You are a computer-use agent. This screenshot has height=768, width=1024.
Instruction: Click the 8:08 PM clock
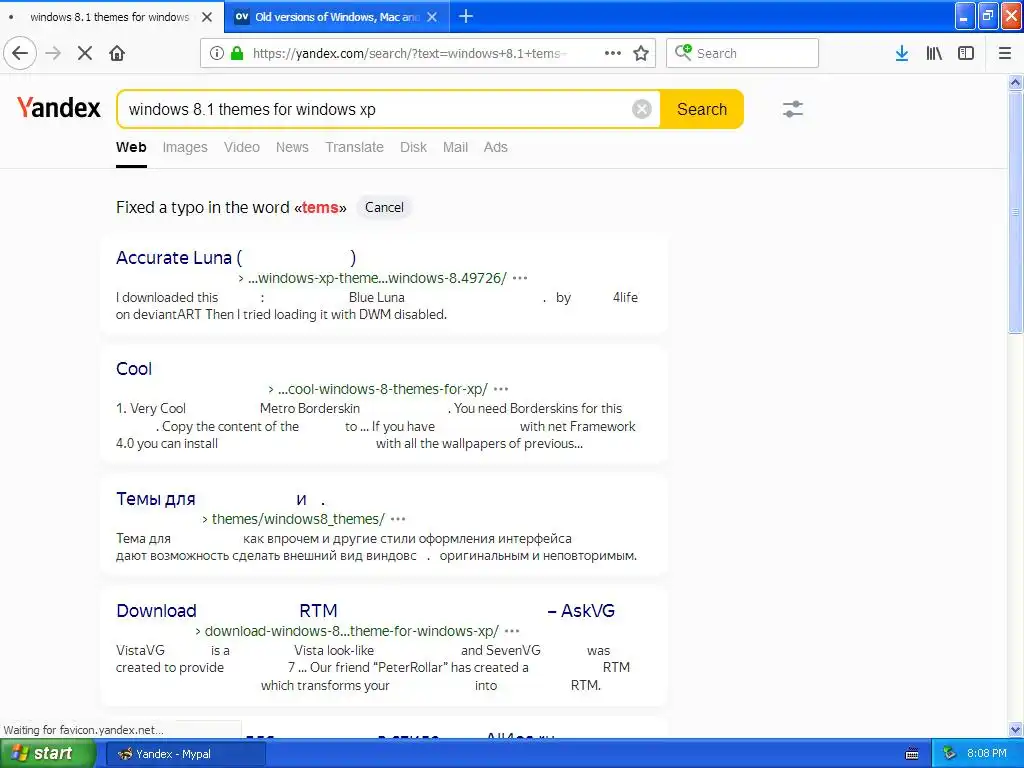click(x=987, y=754)
